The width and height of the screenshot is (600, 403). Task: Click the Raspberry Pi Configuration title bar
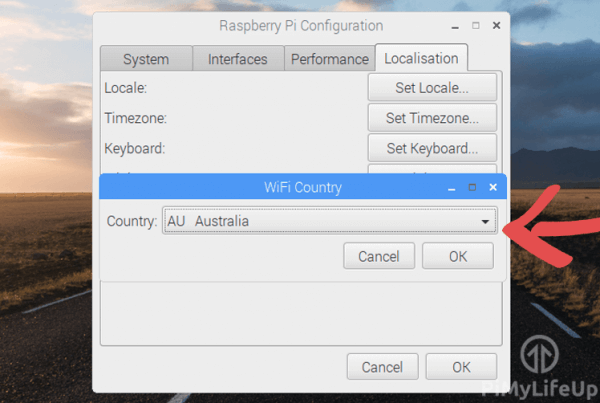pos(300,25)
